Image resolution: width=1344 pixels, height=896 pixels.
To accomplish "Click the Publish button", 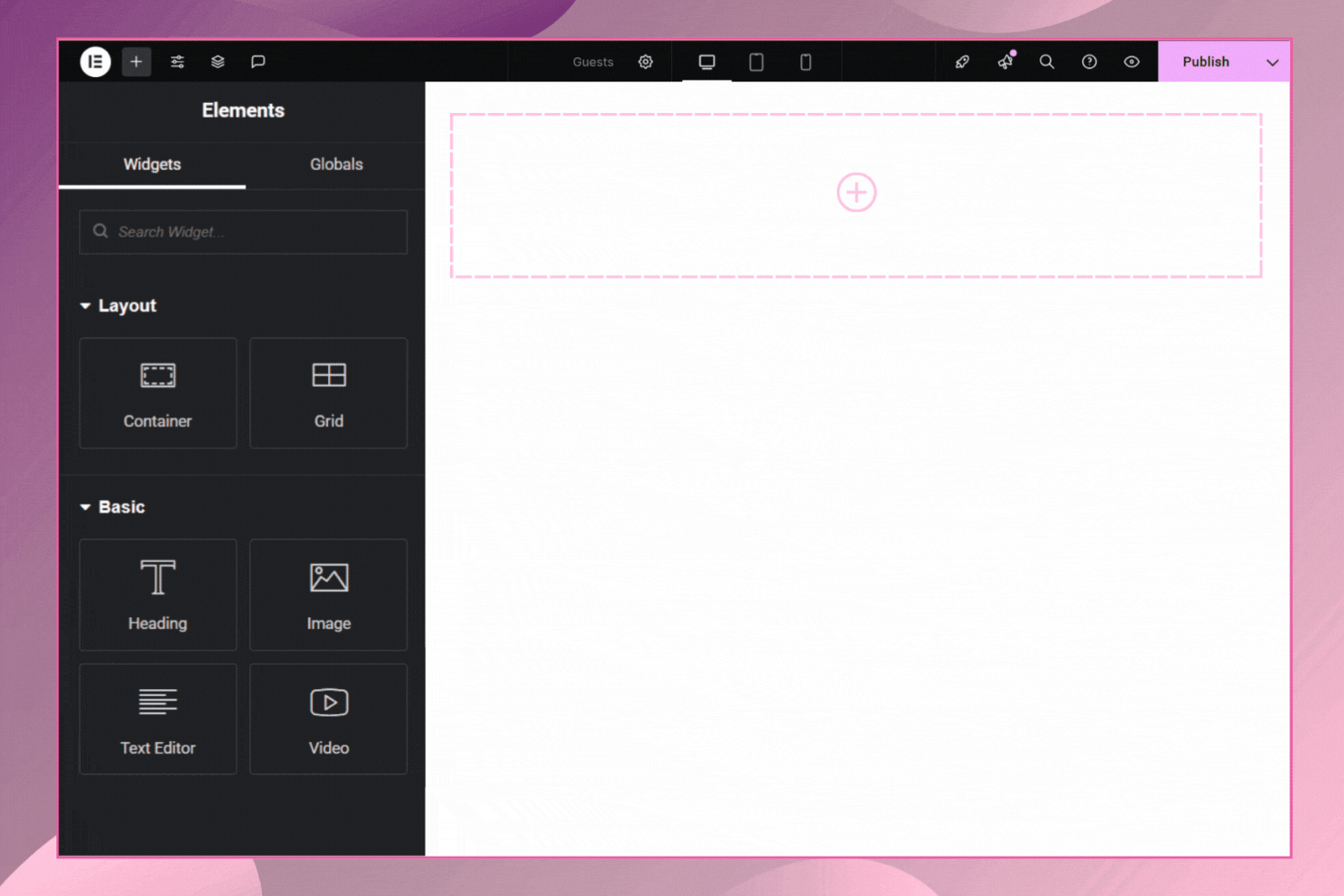I will 1205,62.
